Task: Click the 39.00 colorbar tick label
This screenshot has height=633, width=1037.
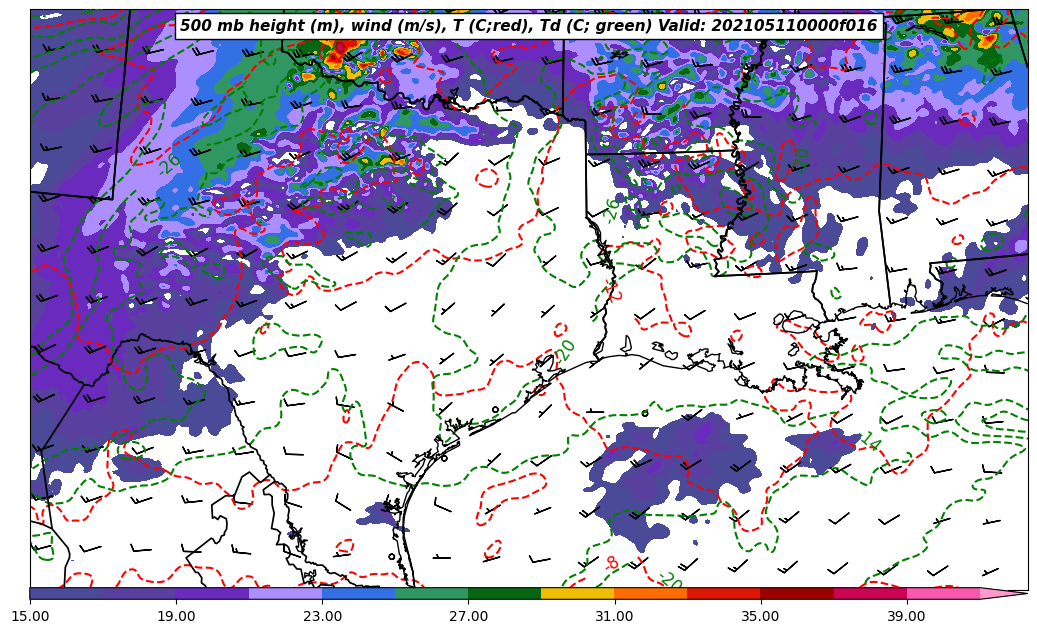Action: coord(906,616)
